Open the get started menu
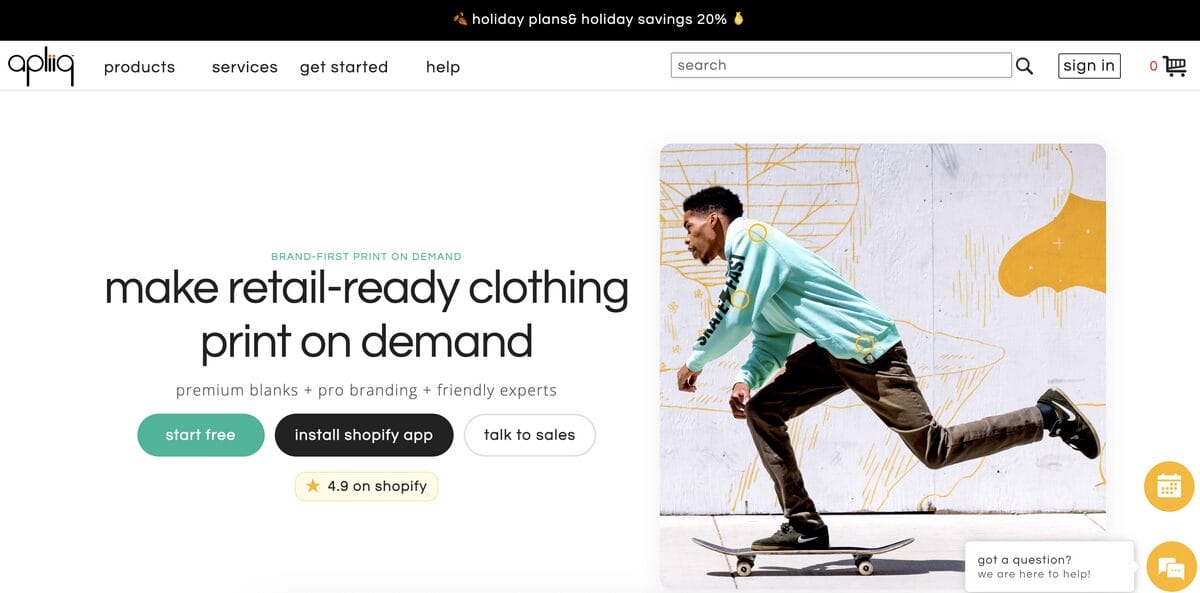Image resolution: width=1200 pixels, height=593 pixels. [343, 67]
